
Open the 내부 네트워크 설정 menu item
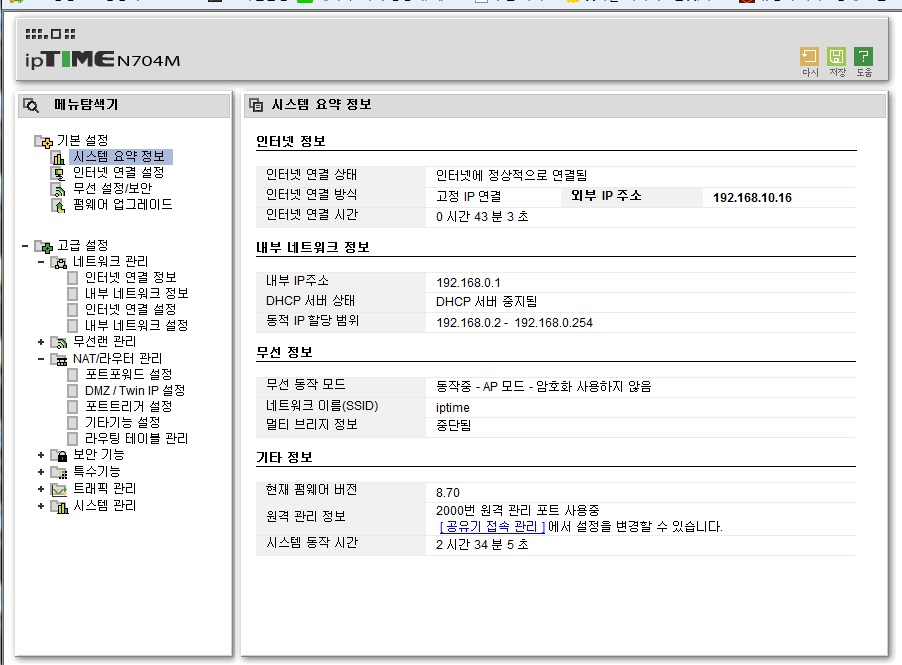point(137,326)
